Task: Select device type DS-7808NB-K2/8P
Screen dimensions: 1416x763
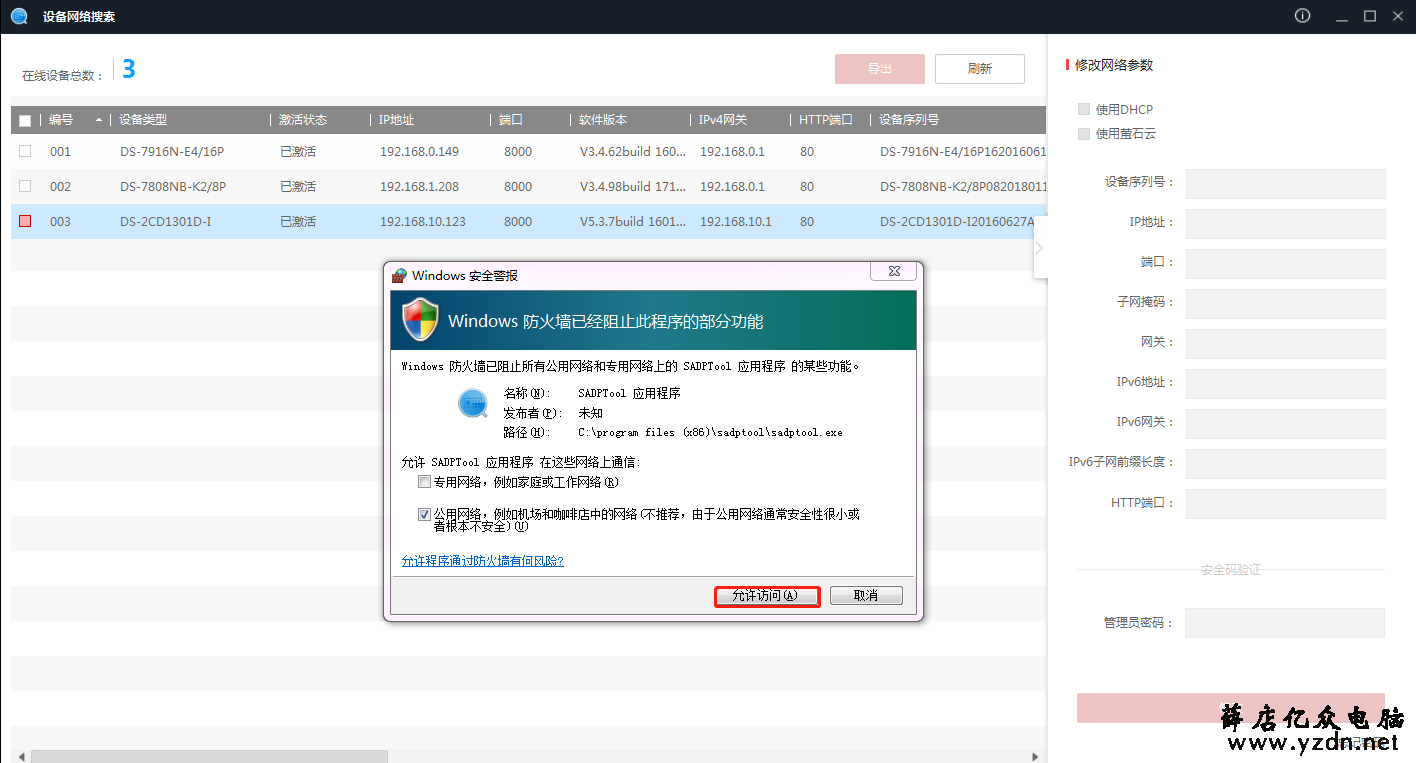Action: point(173,187)
